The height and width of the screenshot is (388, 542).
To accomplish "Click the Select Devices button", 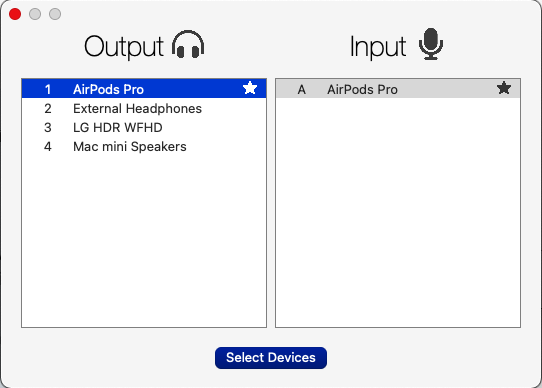I will pyautogui.click(x=271, y=358).
